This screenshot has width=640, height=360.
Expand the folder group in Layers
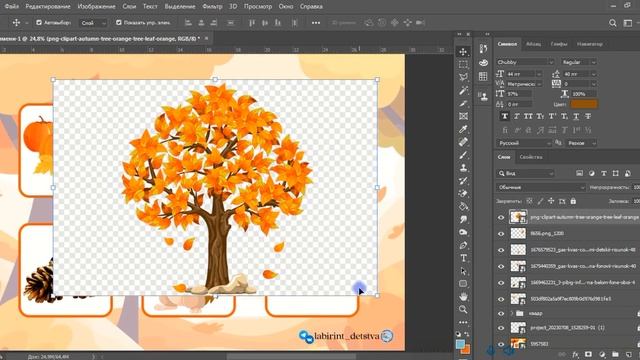pyautogui.click(x=511, y=313)
